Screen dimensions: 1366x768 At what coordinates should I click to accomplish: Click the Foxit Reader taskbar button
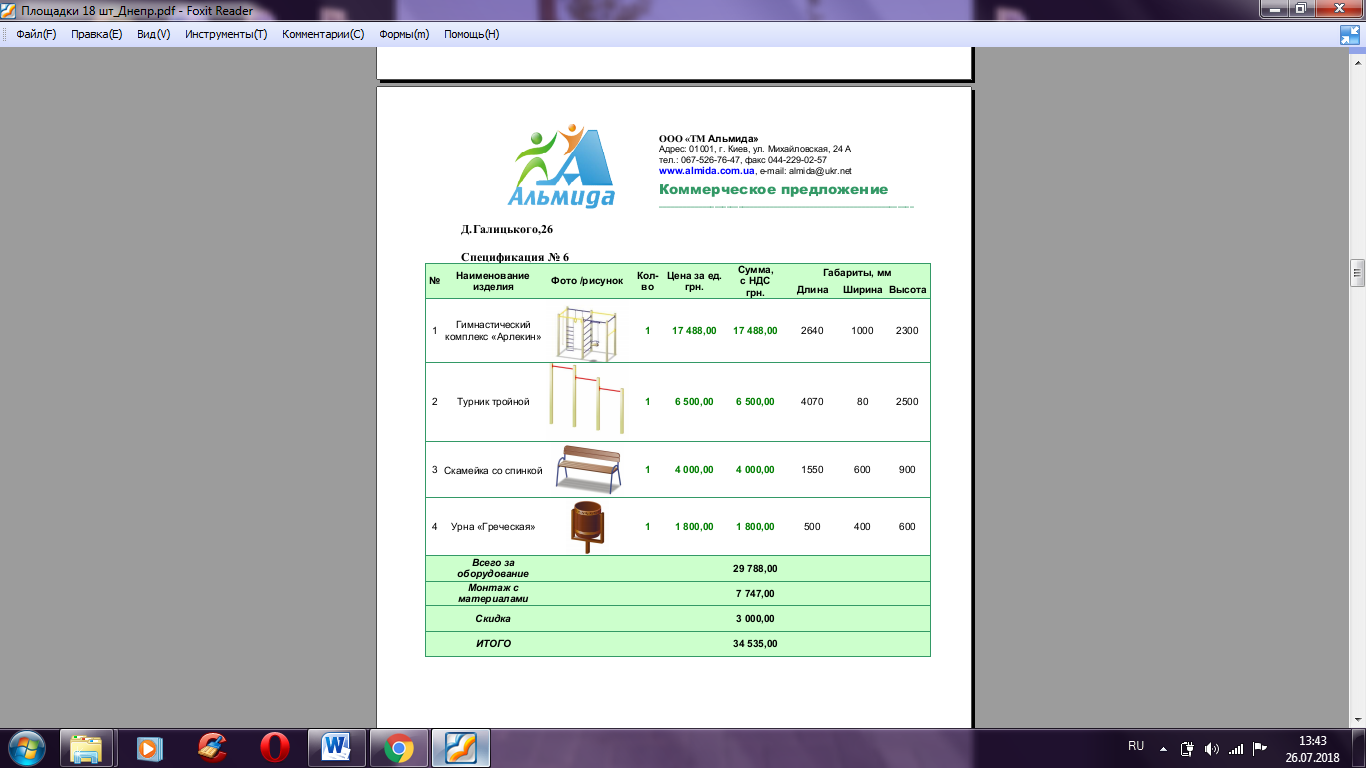pyautogui.click(x=460, y=747)
